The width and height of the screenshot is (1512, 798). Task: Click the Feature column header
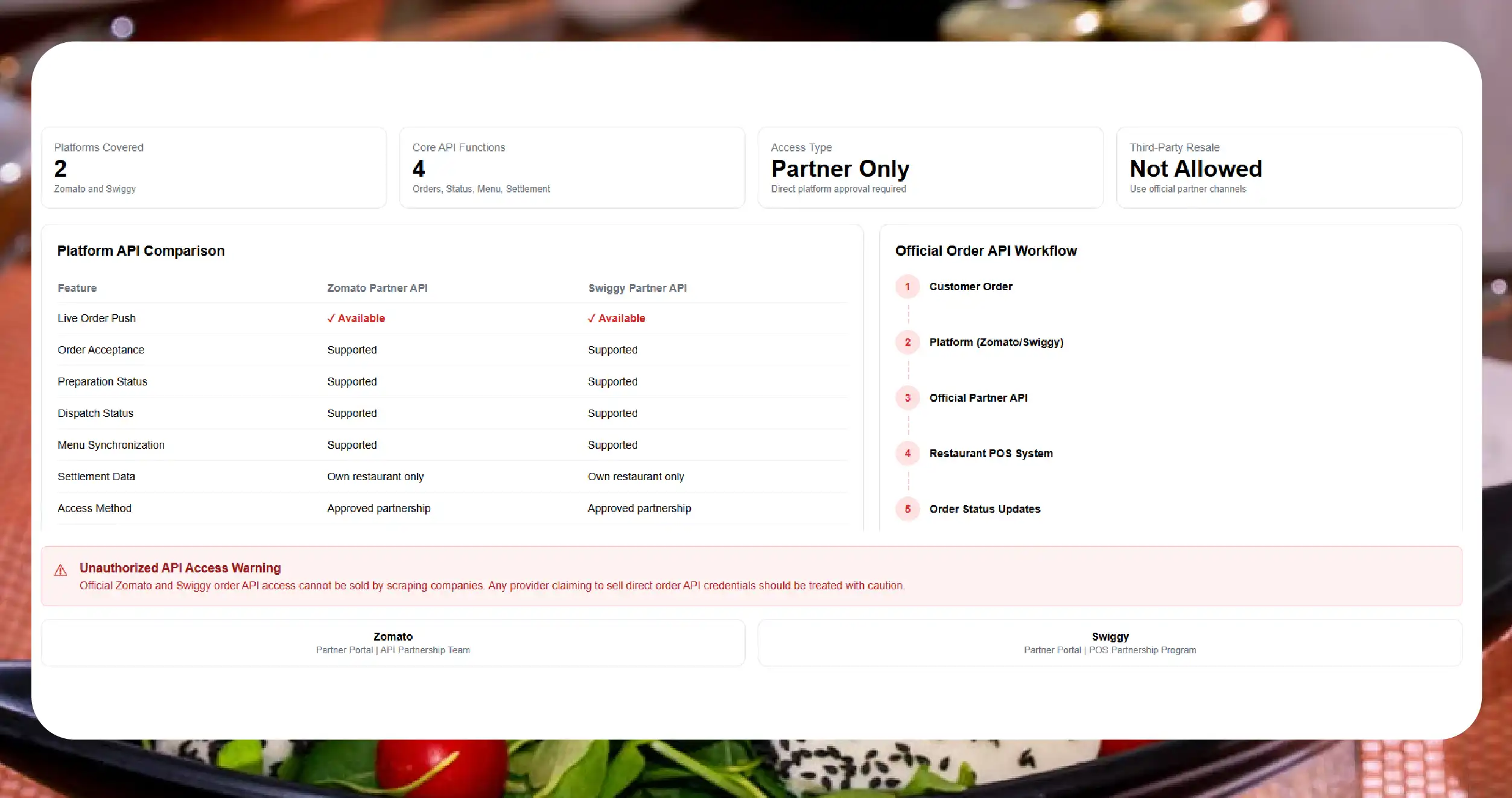[x=77, y=288]
